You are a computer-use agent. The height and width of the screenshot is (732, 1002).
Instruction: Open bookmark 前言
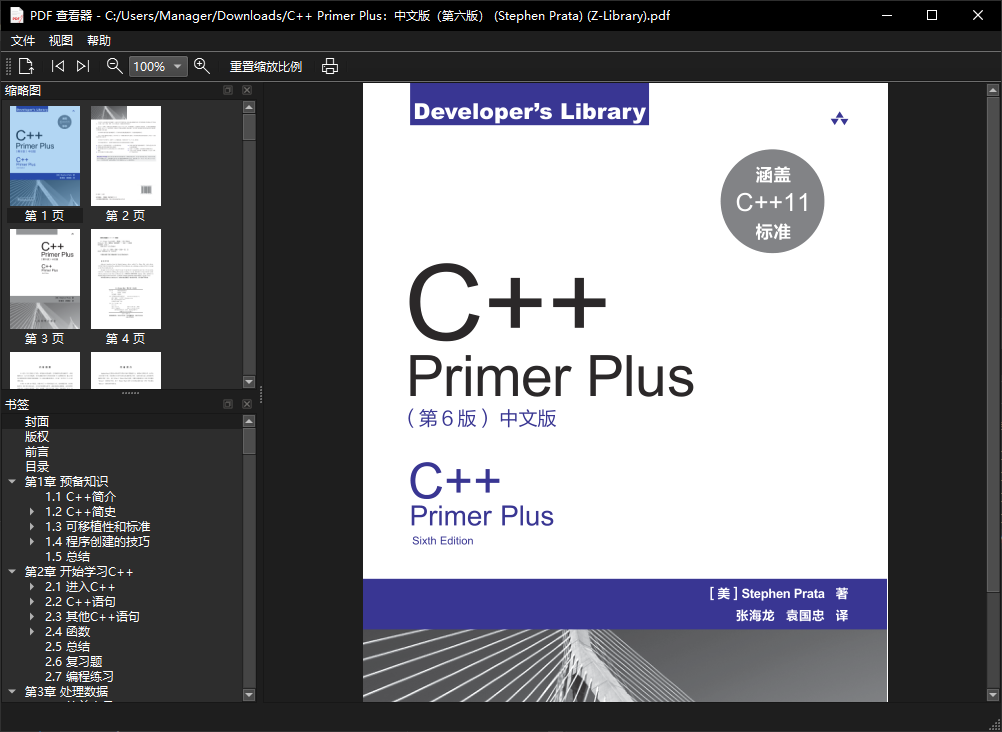37,452
